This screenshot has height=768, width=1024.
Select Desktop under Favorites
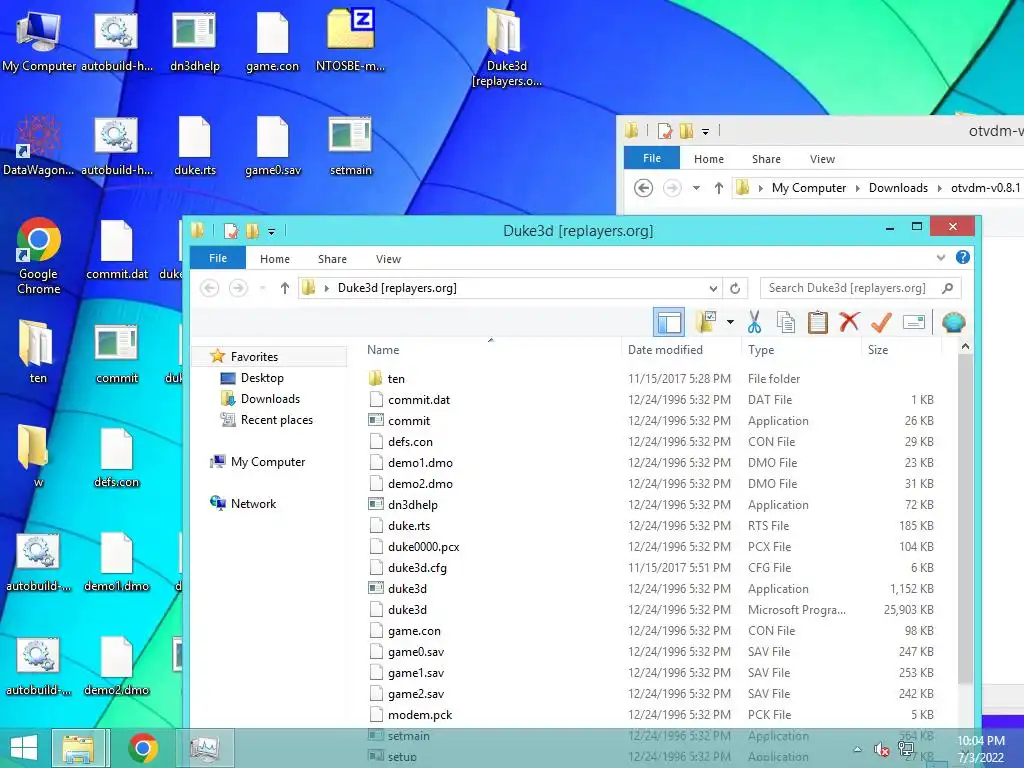262,377
